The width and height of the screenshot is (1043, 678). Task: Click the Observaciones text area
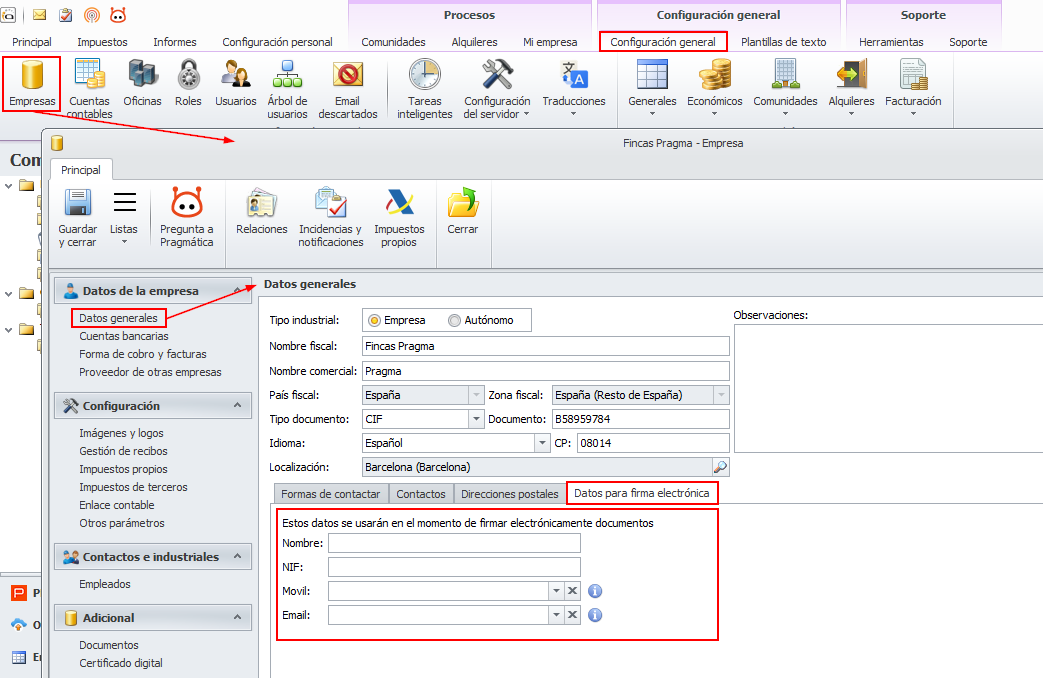[888, 389]
